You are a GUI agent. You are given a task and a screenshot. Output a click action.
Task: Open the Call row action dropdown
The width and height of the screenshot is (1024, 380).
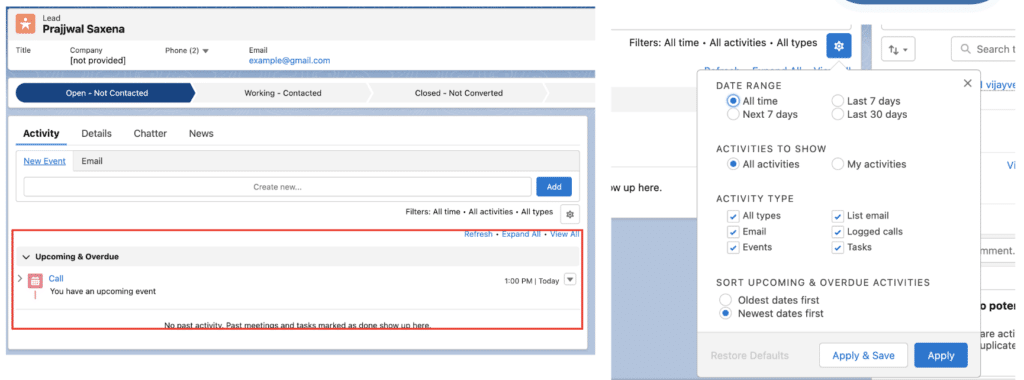(570, 279)
